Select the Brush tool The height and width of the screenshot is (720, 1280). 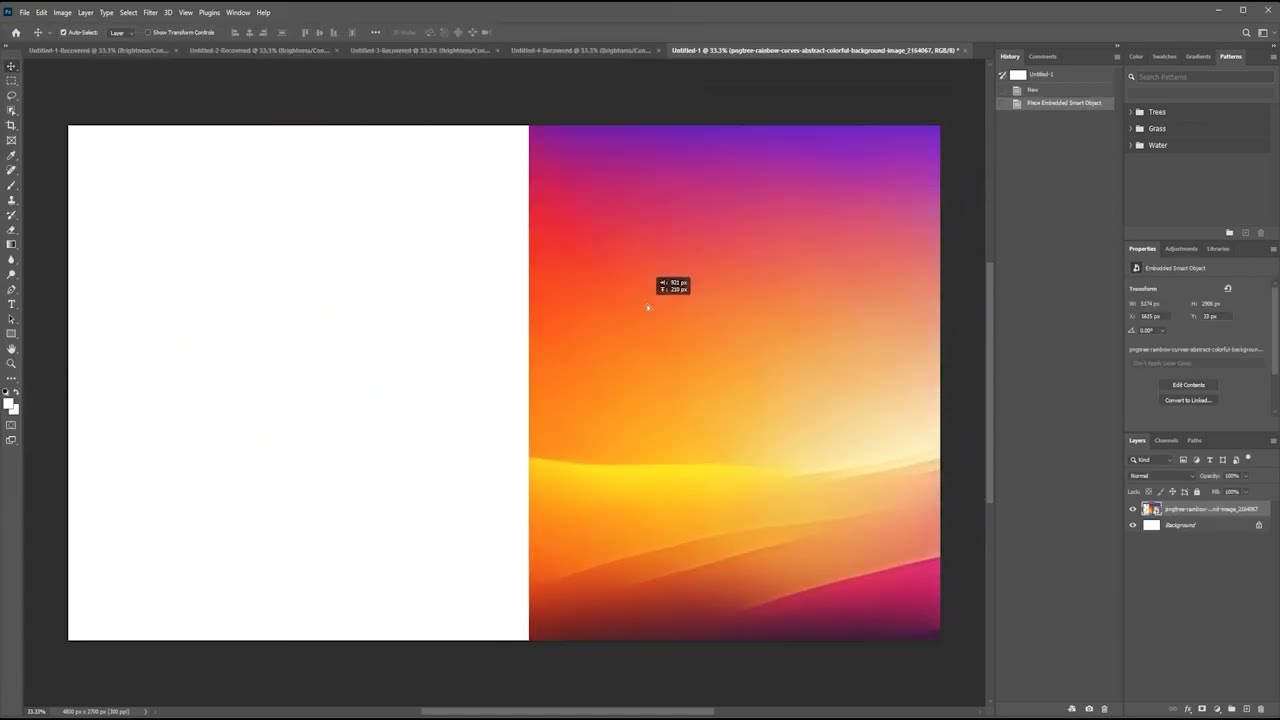point(11,185)
